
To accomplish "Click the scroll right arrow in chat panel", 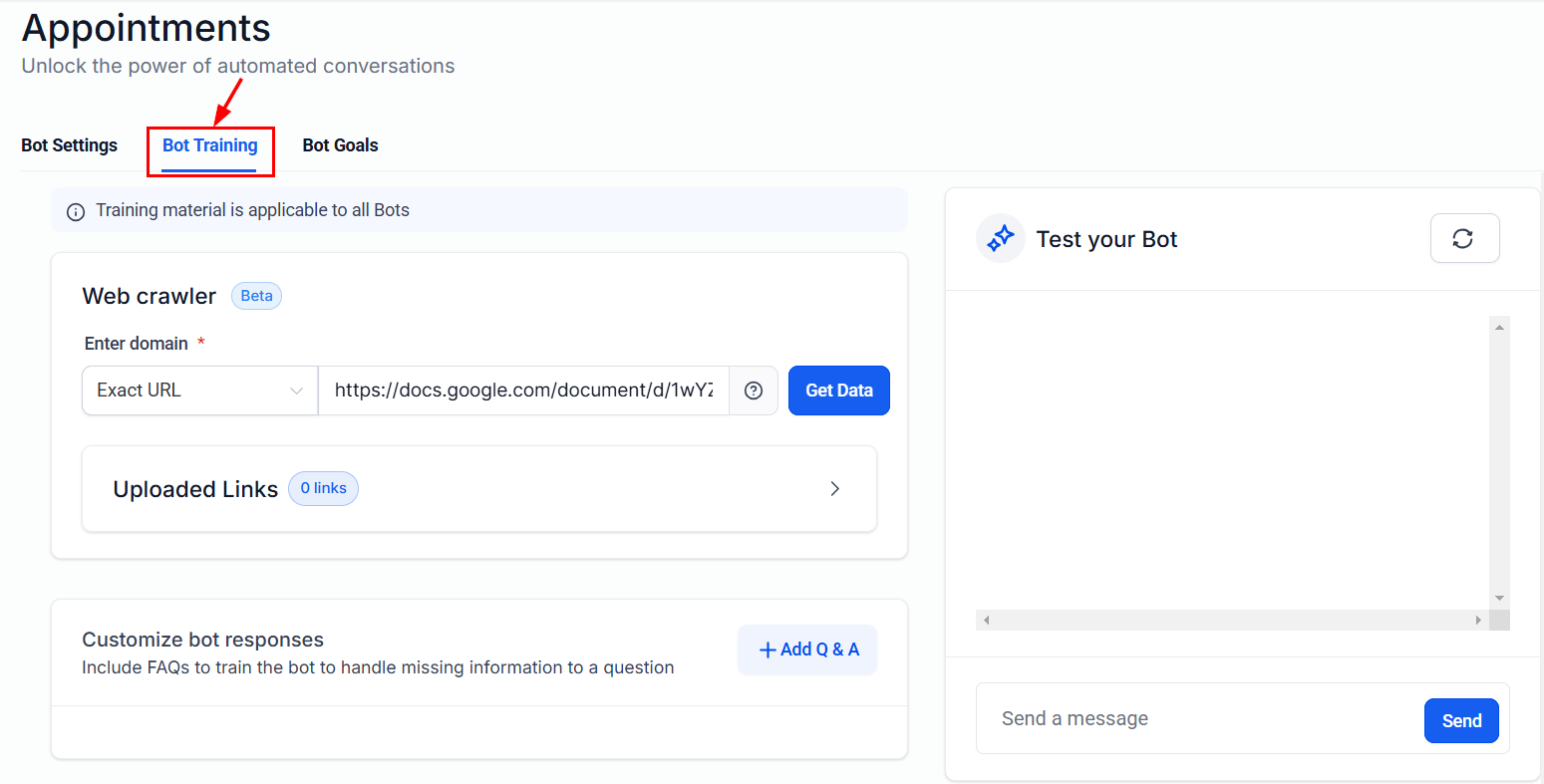I will coord(1478,620).
